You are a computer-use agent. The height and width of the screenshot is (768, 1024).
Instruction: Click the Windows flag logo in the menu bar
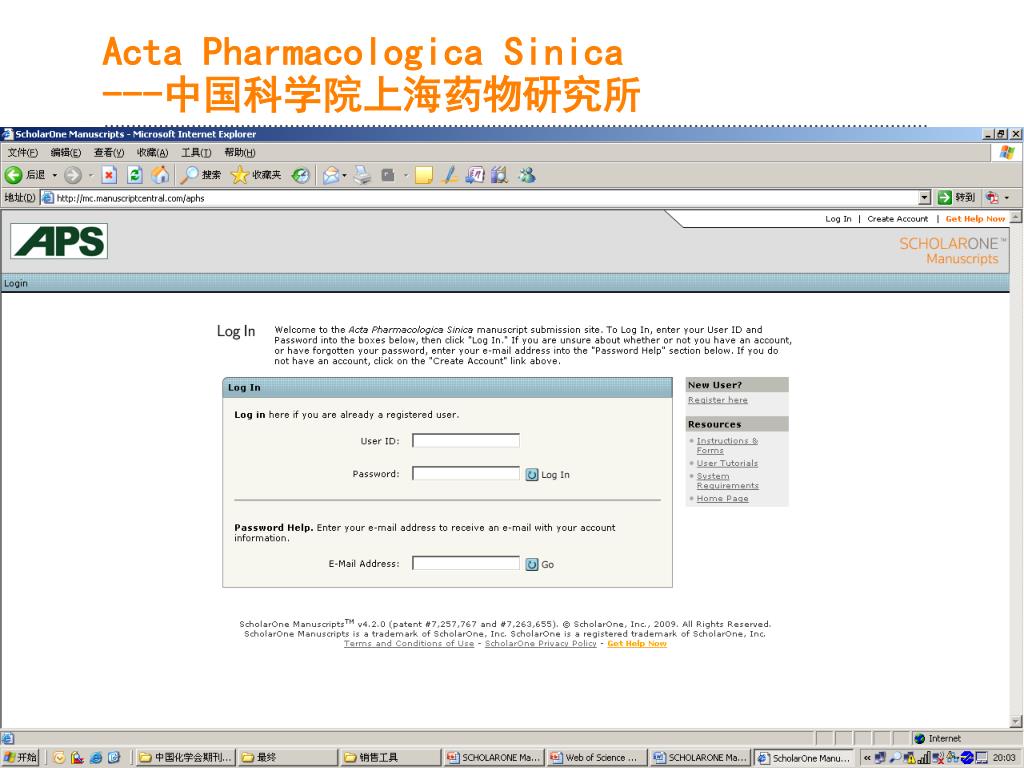[1006, 152]
